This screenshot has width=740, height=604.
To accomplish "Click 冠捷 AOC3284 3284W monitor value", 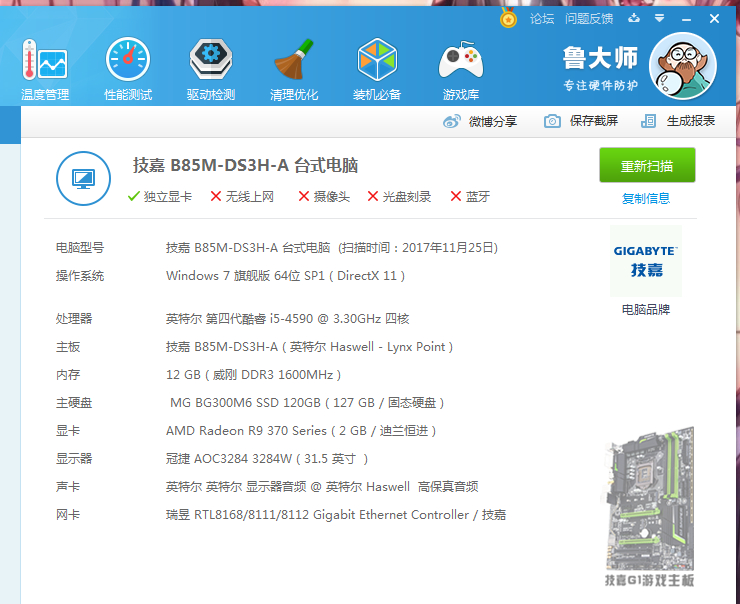I will click(x=267, y=459).
